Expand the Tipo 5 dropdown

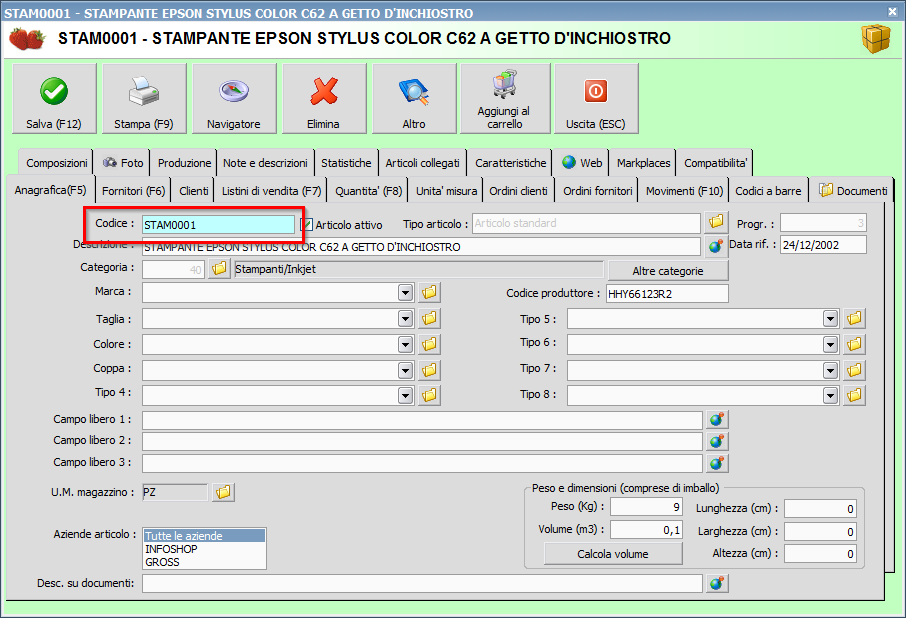(830, 319)
